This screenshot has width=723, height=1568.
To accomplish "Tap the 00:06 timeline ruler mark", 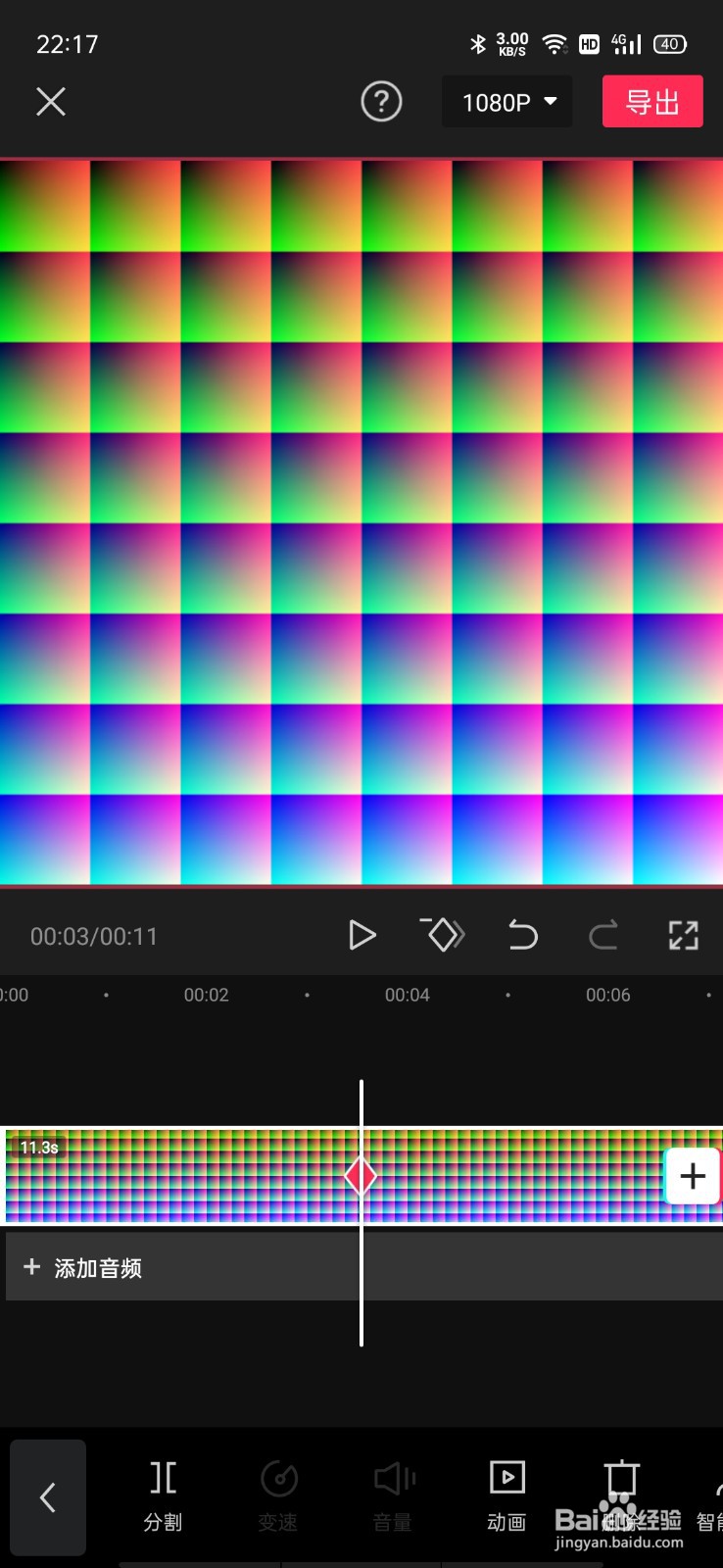I will [608, 995].
